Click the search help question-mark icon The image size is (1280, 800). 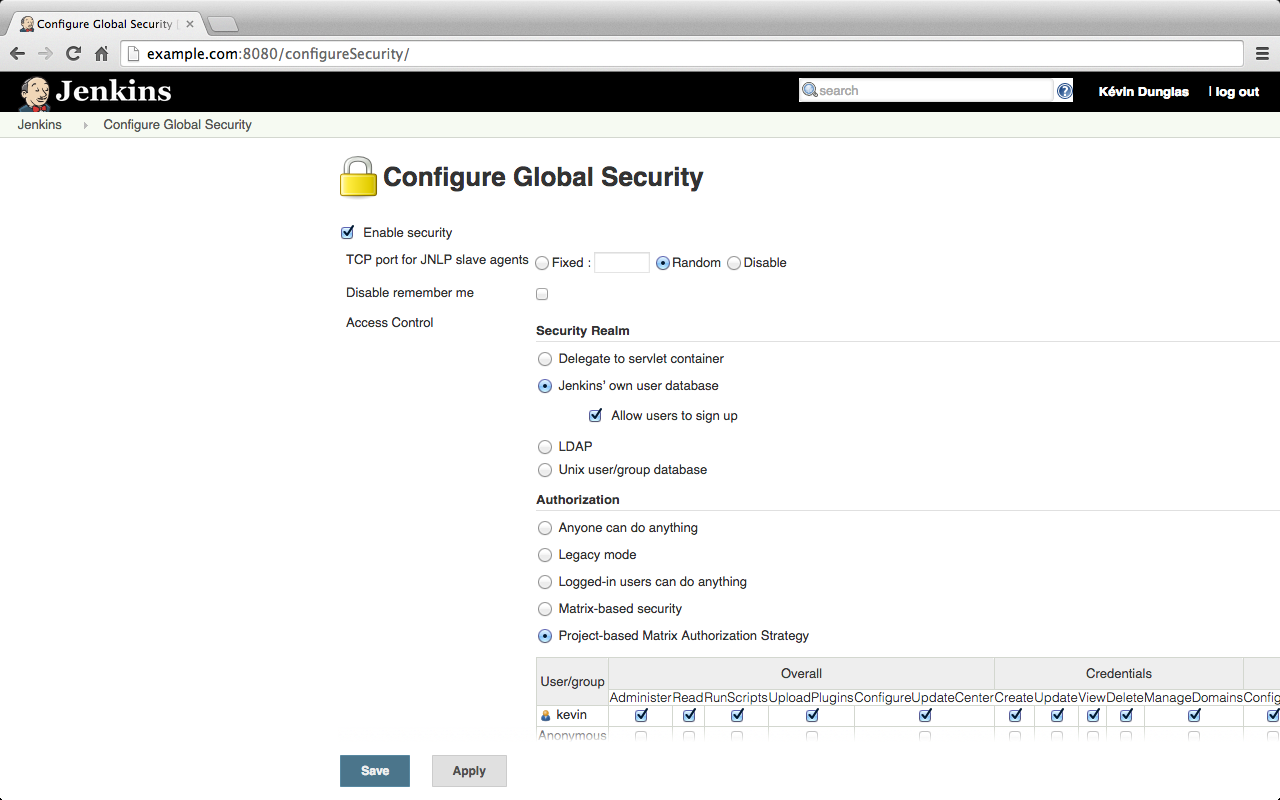point(1064,91)
